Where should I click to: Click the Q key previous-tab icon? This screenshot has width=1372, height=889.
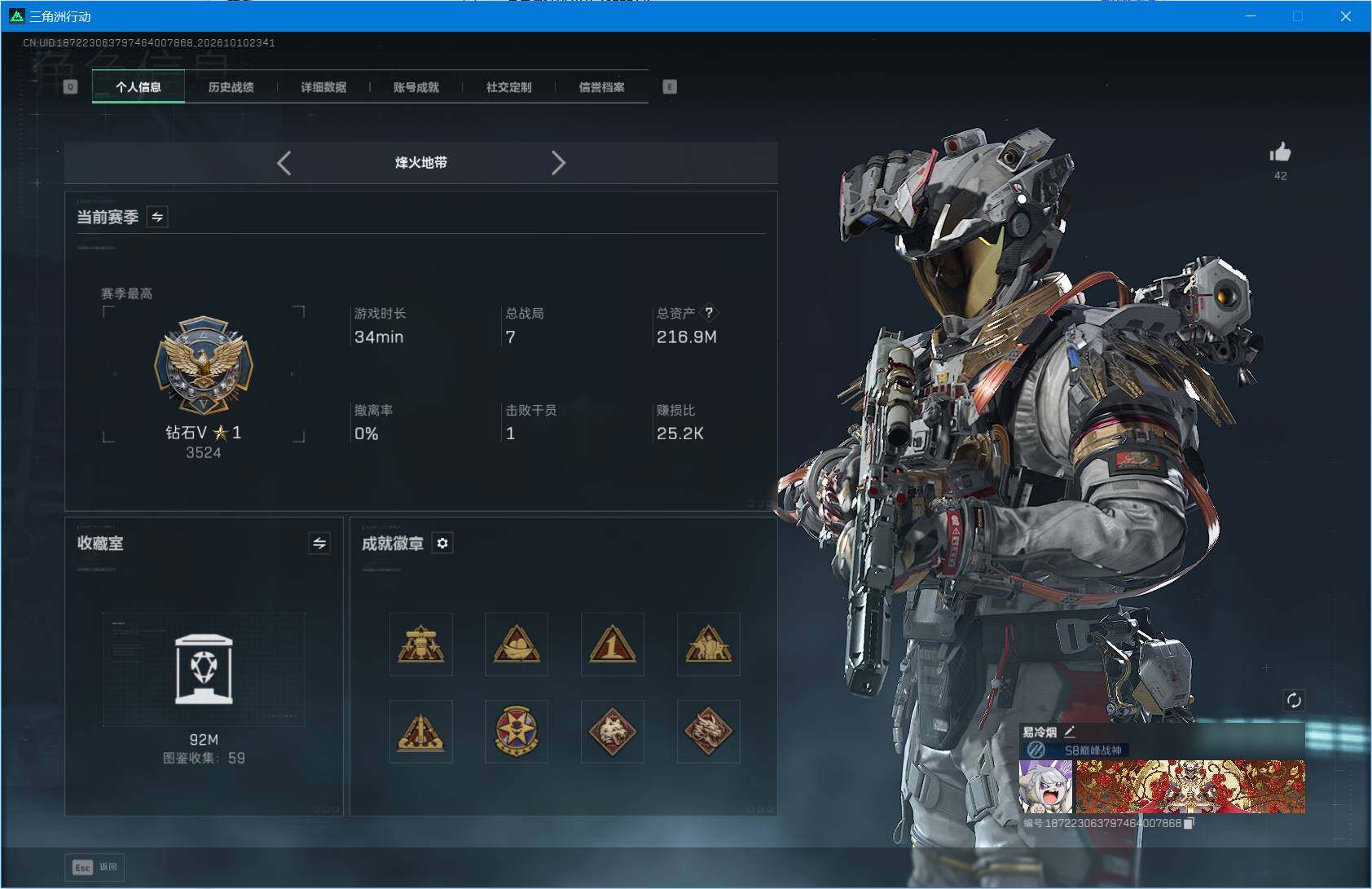pyautogui.click(x=71, y=87)
